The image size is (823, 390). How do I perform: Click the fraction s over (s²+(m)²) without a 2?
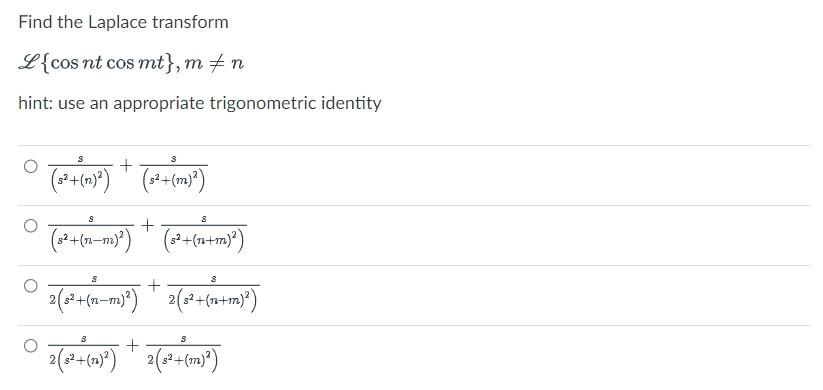173,174
